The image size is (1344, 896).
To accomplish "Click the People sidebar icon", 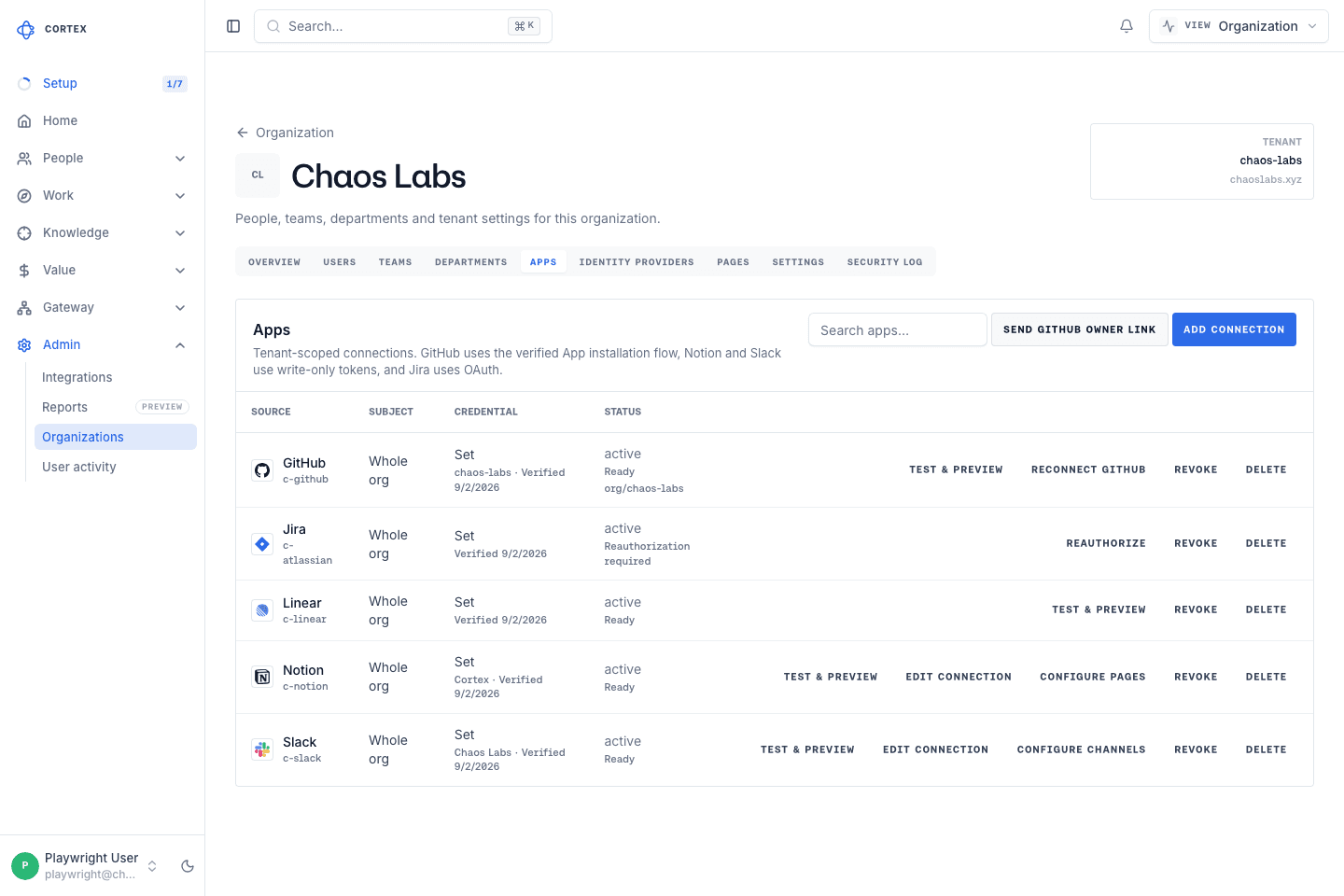I will (24, 158).
